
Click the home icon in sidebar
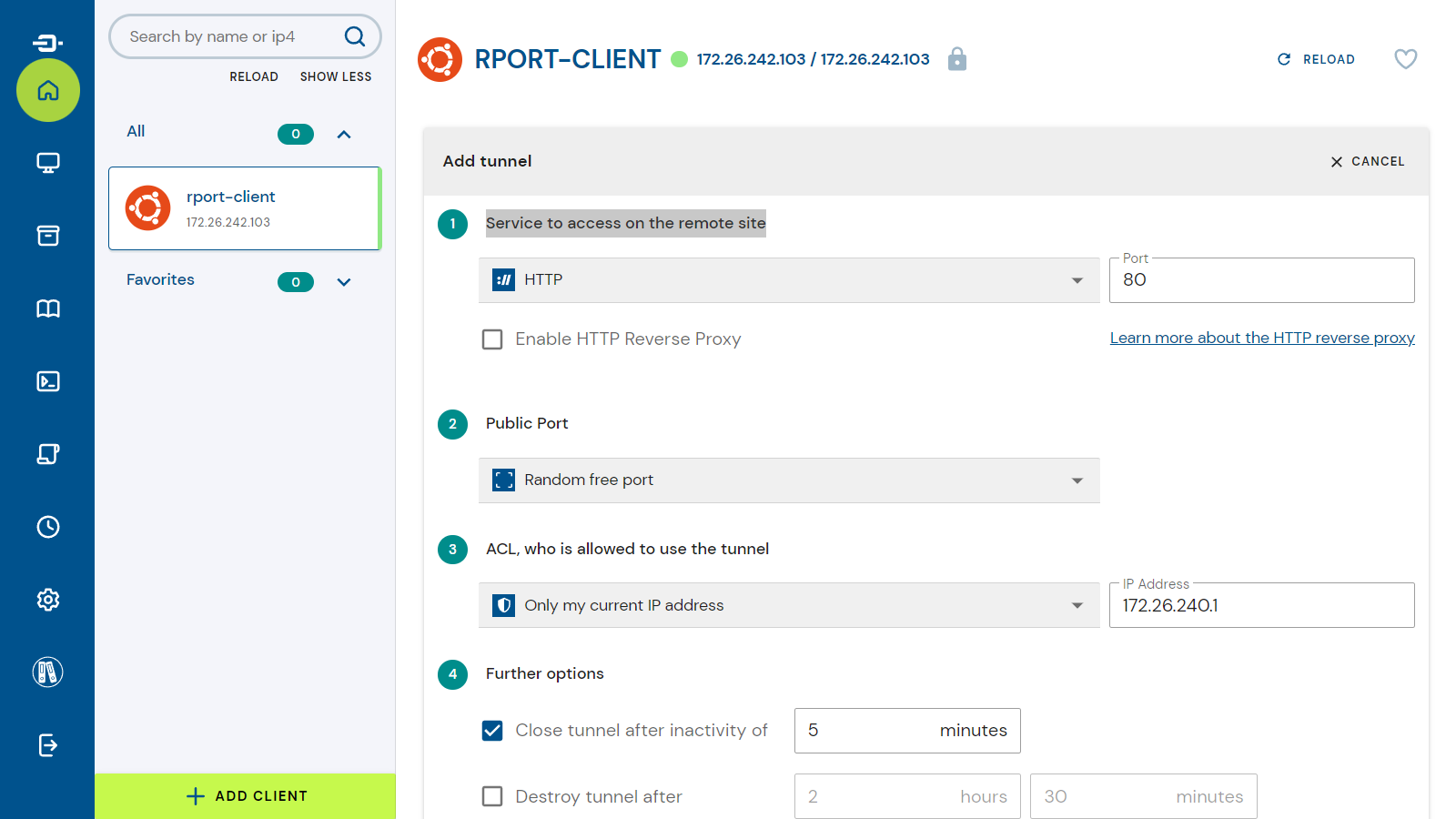tap(48, 90)
